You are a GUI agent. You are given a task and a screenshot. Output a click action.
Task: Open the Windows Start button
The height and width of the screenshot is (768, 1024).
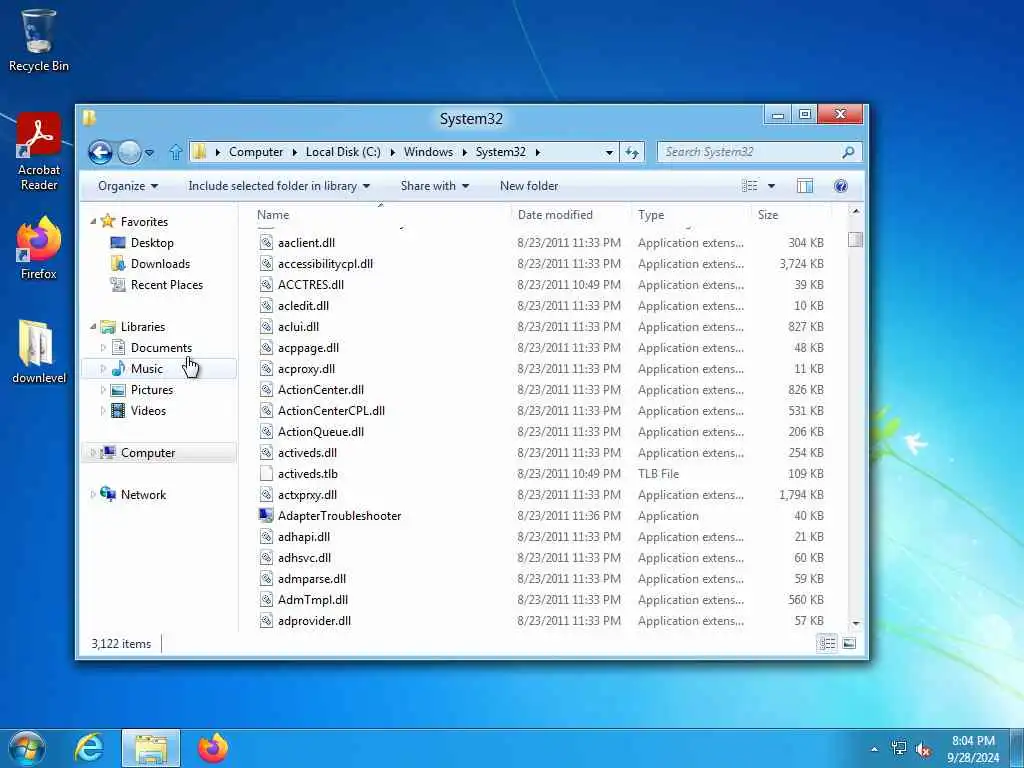point(27,748)
